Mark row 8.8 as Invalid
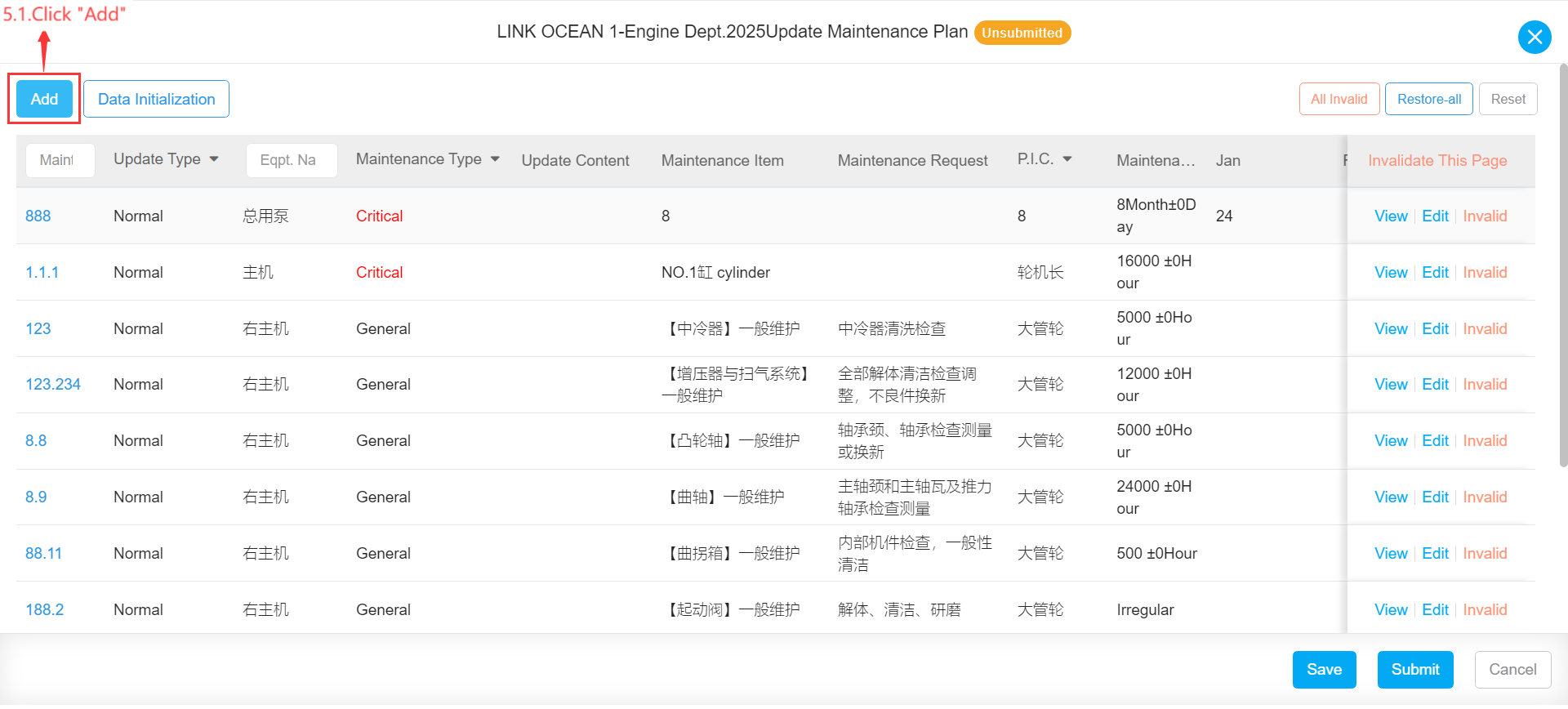Screen dimensions: 1568x709 pyautogui.click(x=1485, y=441)
